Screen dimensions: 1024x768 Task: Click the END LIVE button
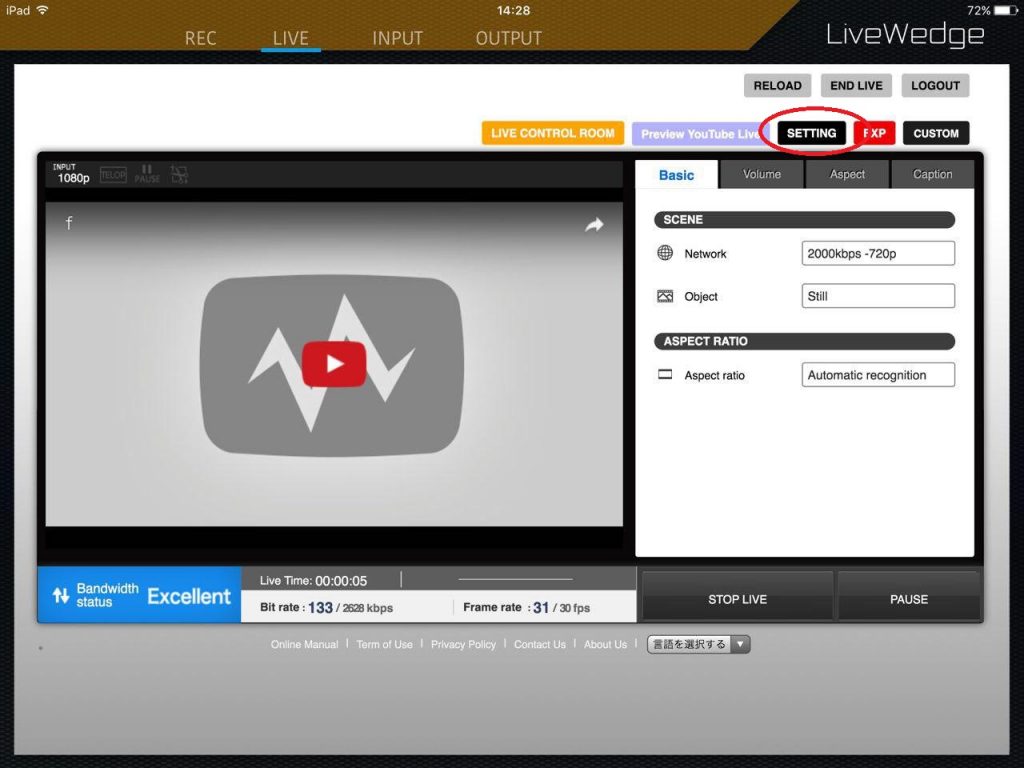click(x=856, y=86)
